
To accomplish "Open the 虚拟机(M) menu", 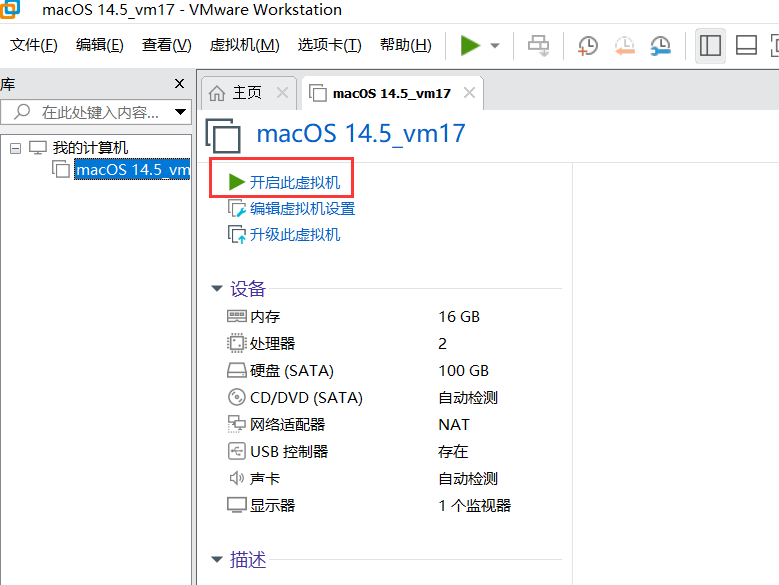I will [244, 45].
